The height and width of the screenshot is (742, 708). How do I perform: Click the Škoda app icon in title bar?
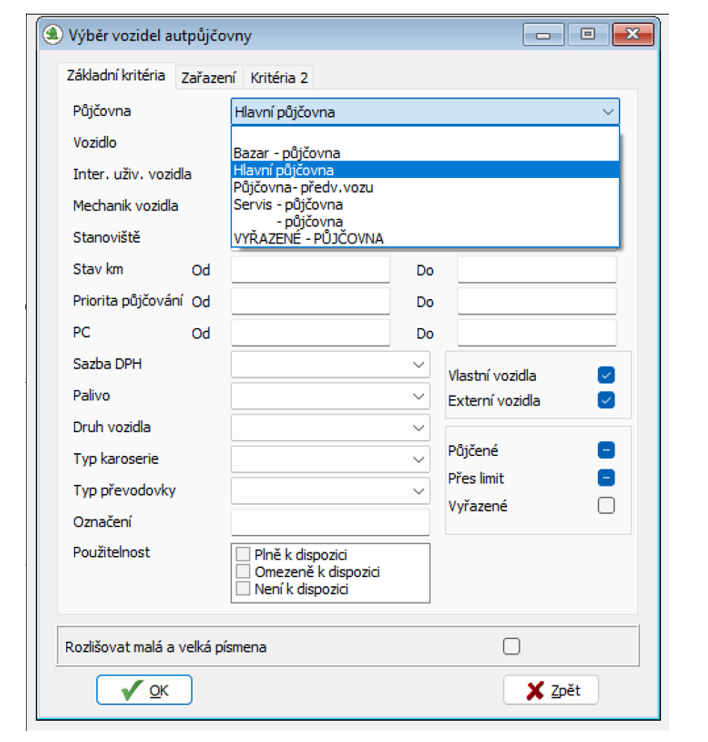pos(53,35)
